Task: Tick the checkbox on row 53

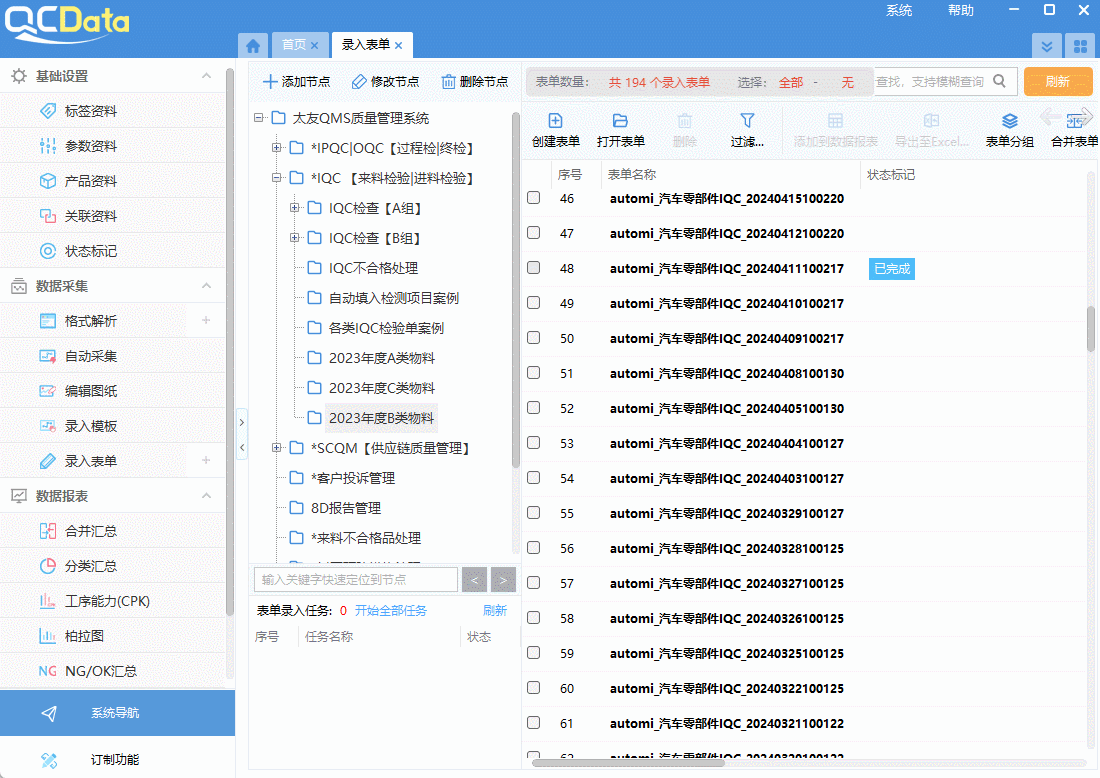Action: click(533, 443)
